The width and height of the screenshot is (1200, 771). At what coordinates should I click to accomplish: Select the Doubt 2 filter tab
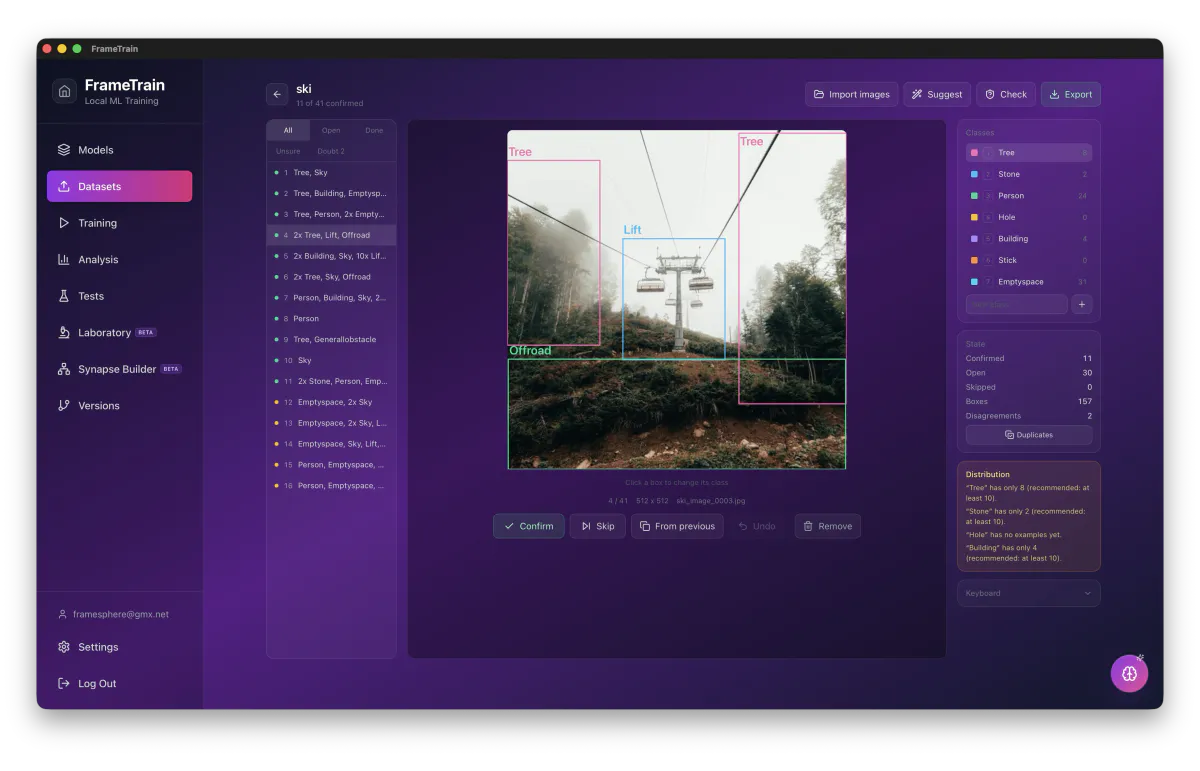[331, 151]
